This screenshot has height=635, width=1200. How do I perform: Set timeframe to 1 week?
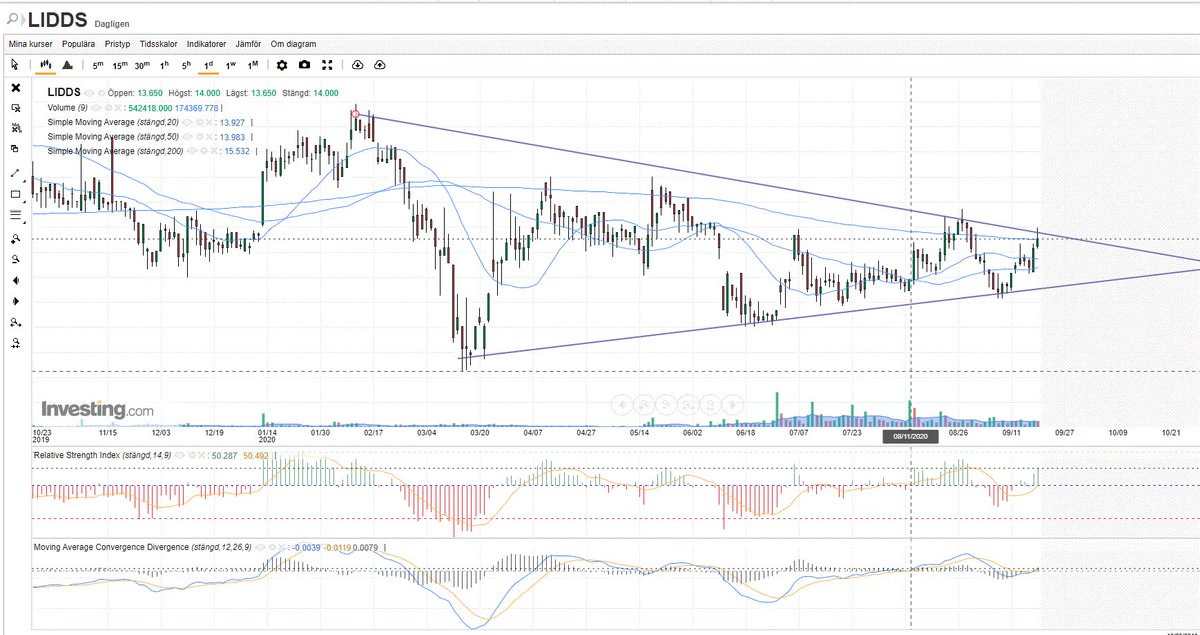[230, 65]
